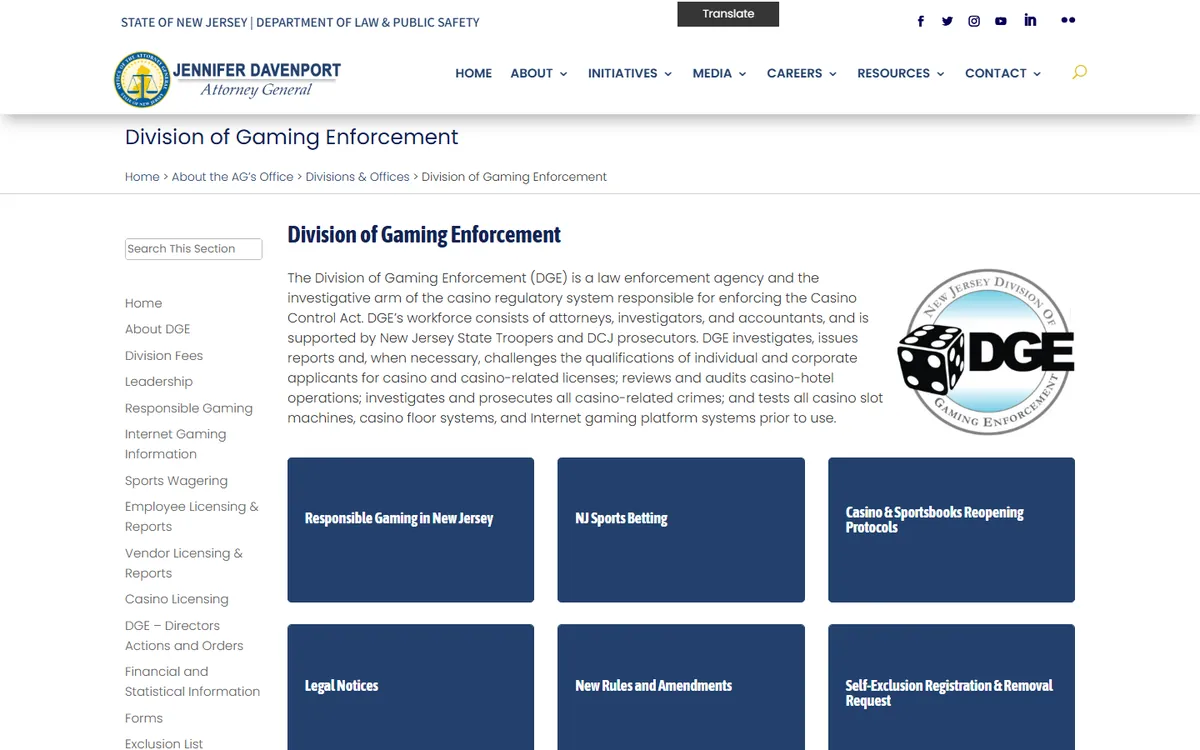The image size is (1200, 750).
Task: Click About the AG's Office breadcrumb
Action: coord(232,177)
